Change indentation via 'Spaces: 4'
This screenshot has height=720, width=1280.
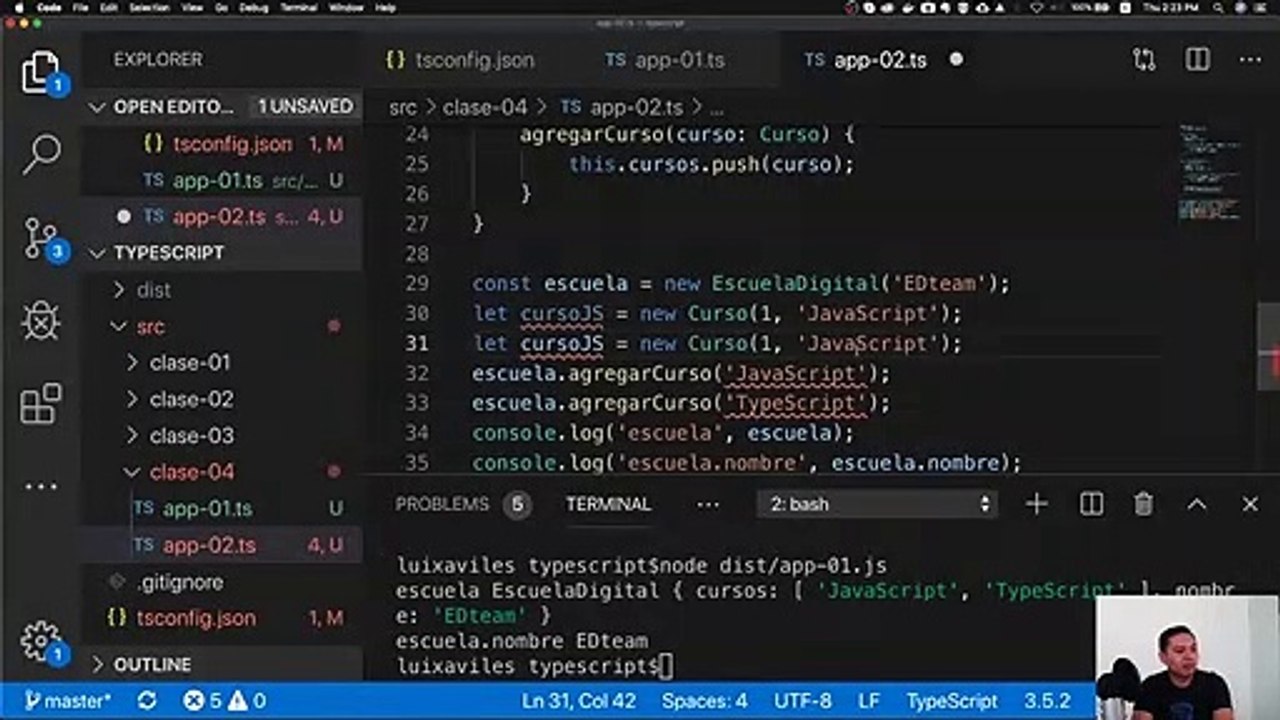coord(705,701)
